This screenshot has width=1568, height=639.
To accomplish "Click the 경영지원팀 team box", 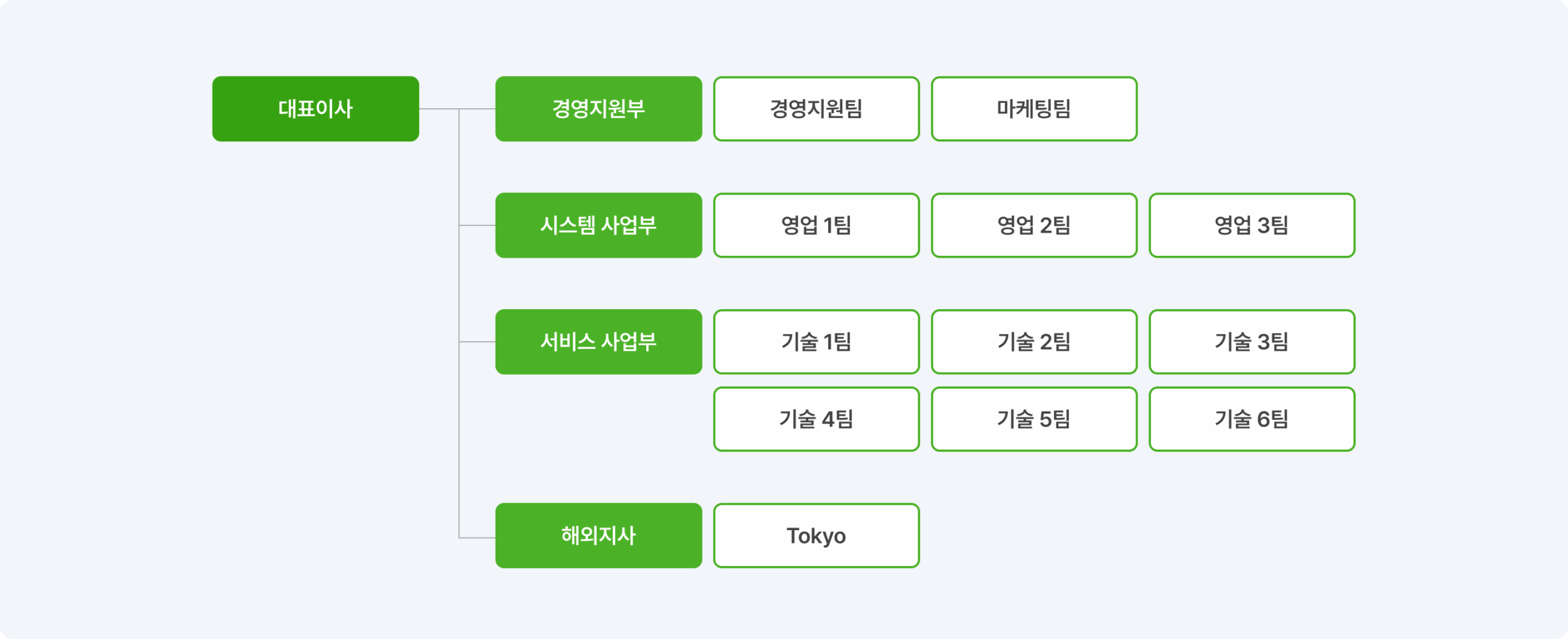I will tap(816, 109).
